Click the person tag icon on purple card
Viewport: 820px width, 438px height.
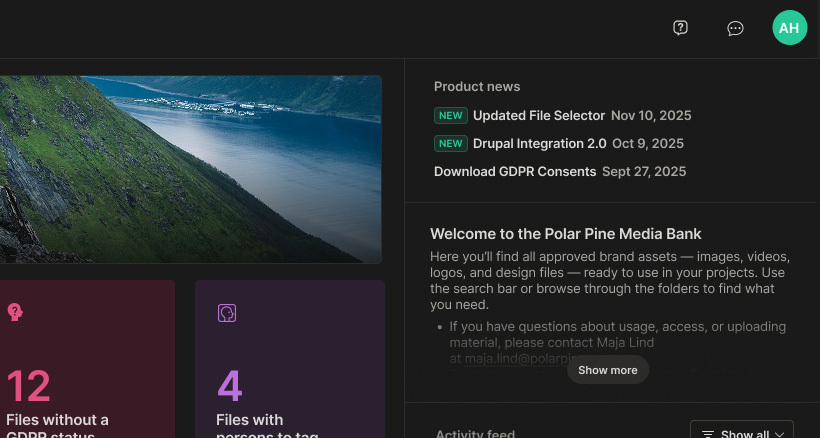coord(227,313)
